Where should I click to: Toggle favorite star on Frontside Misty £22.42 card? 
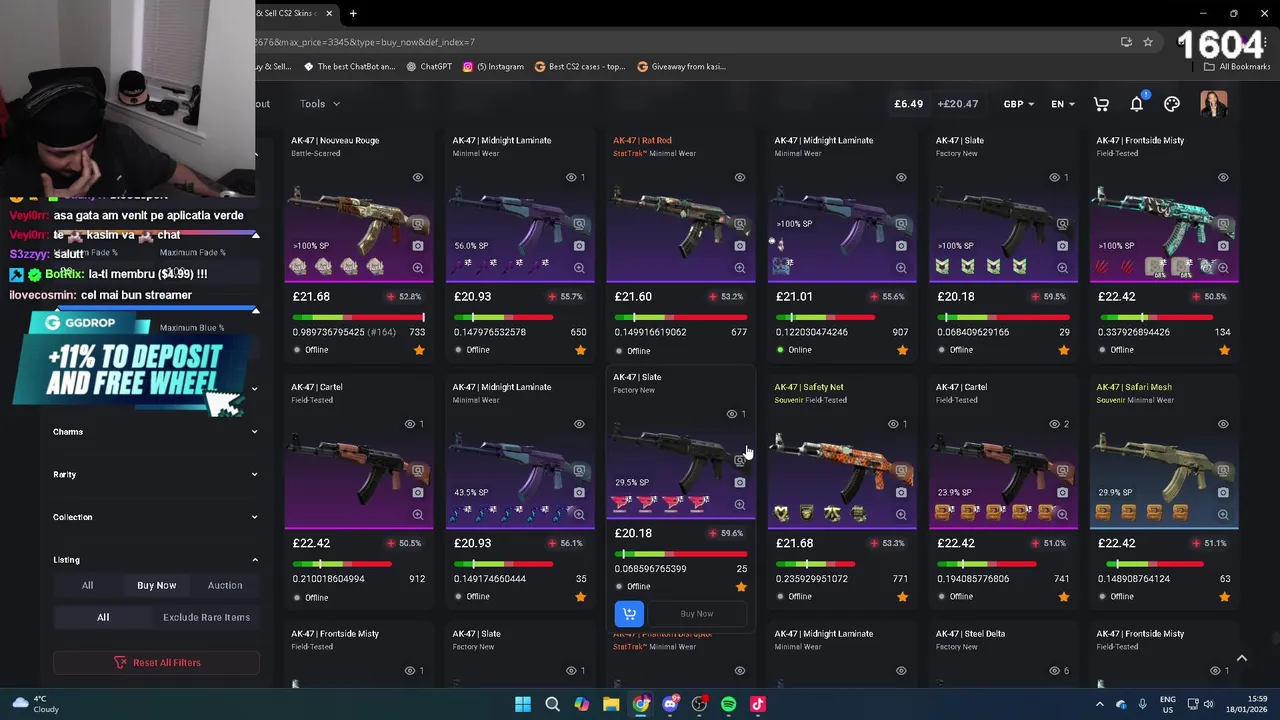tap(1224, 350)
